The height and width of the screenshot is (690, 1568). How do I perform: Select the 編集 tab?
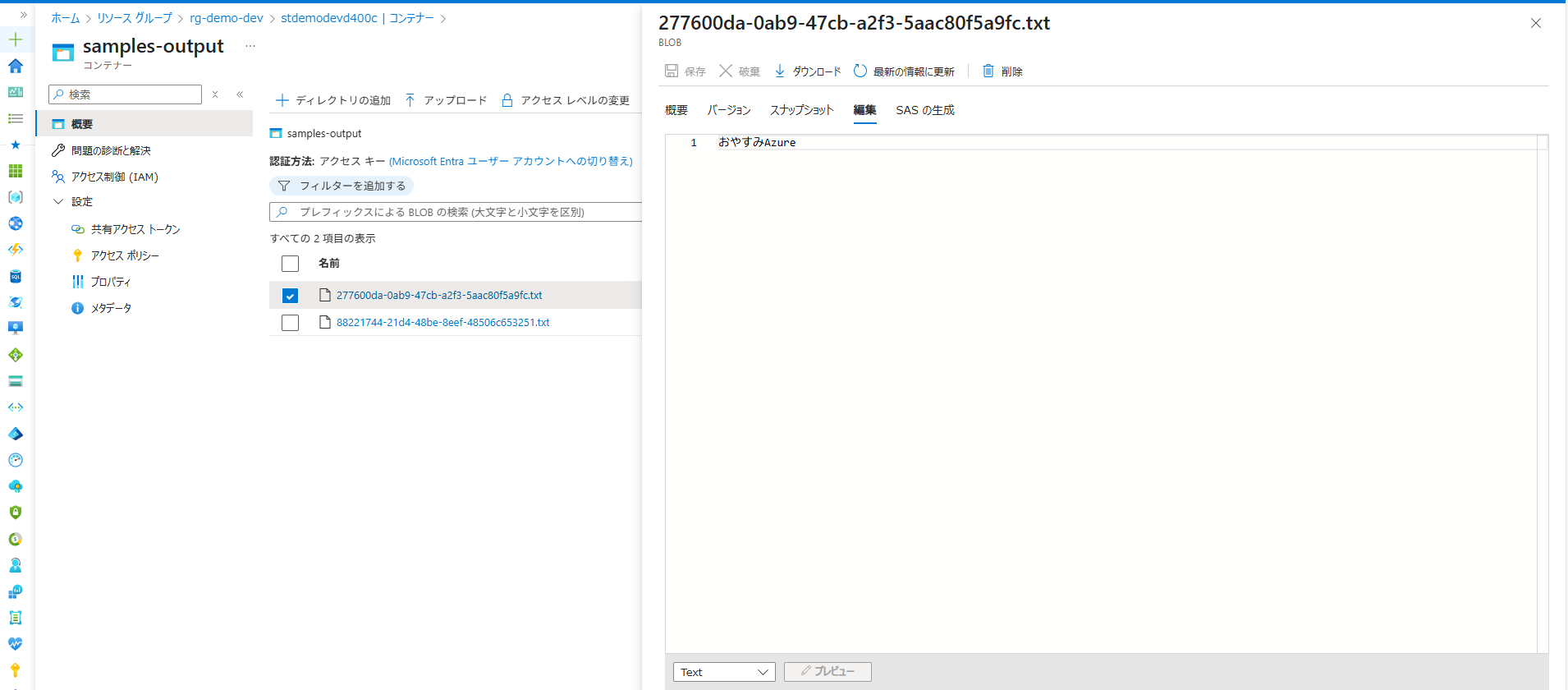pos(864,110)
